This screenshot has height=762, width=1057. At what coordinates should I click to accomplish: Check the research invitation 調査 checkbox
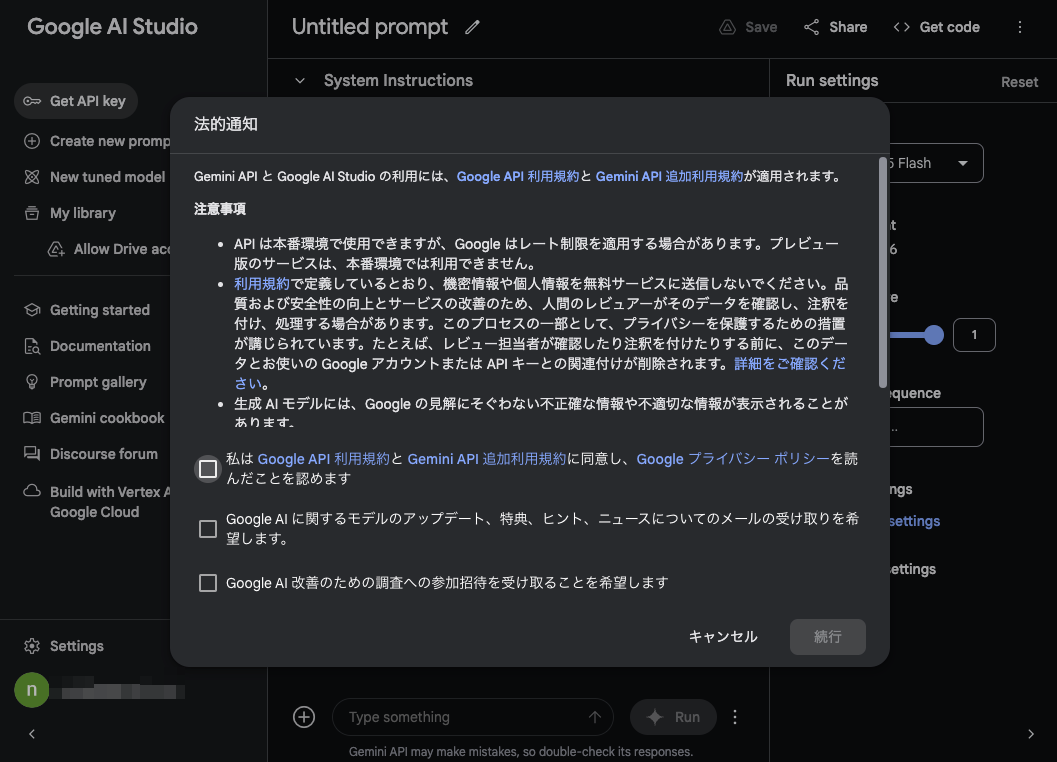point(208,583)
